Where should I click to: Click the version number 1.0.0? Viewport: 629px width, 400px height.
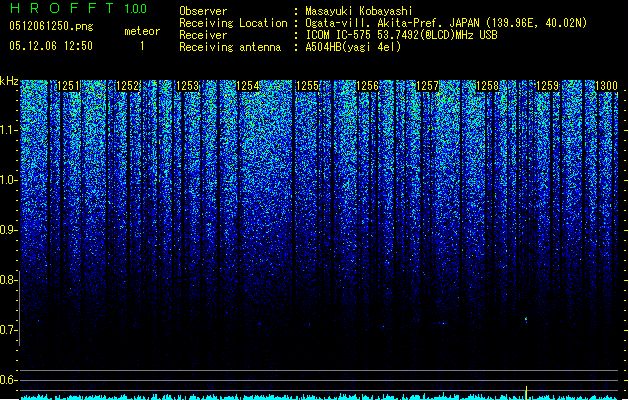coord(136,9)
